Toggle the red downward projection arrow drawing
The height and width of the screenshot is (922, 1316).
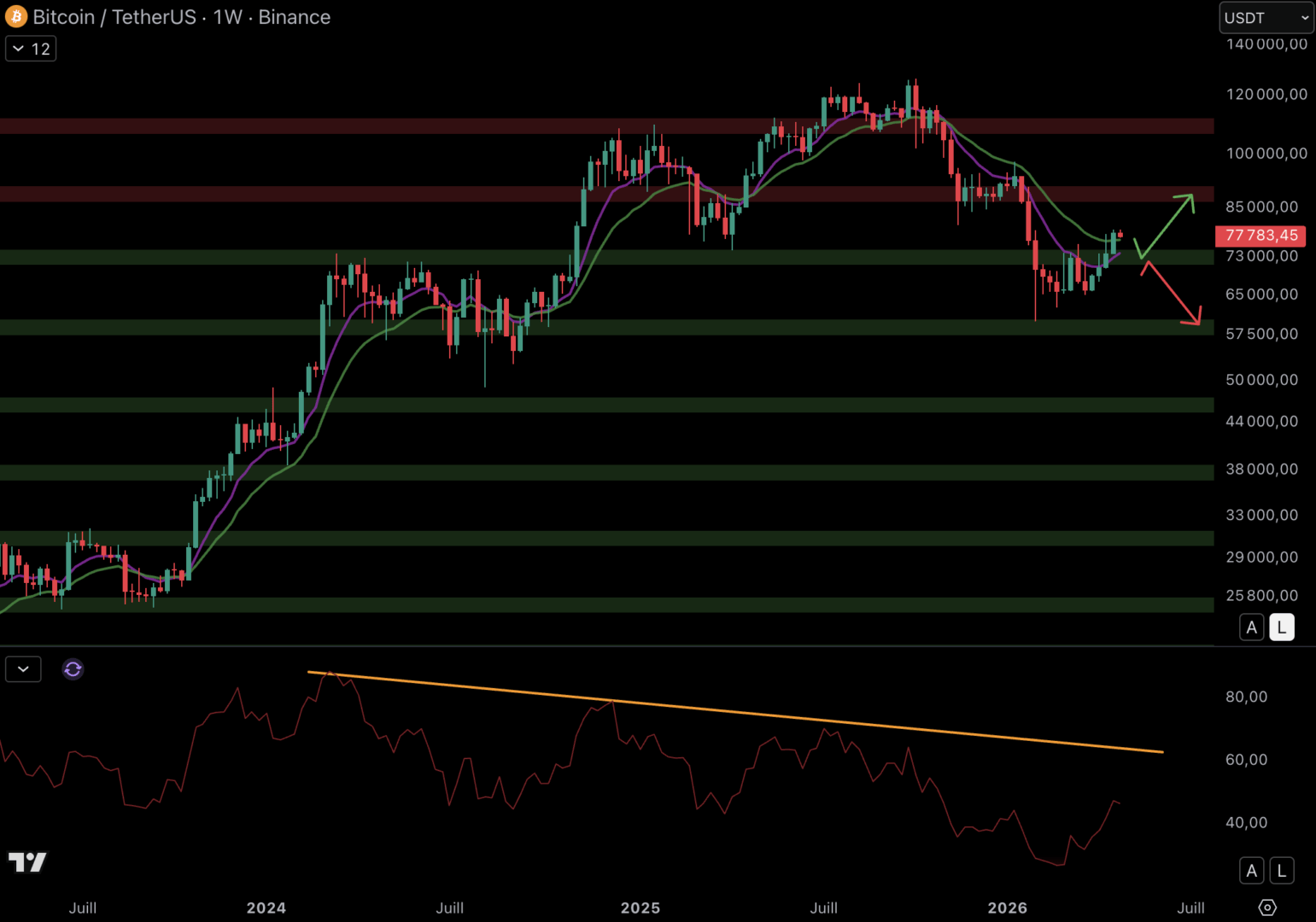1170,290
